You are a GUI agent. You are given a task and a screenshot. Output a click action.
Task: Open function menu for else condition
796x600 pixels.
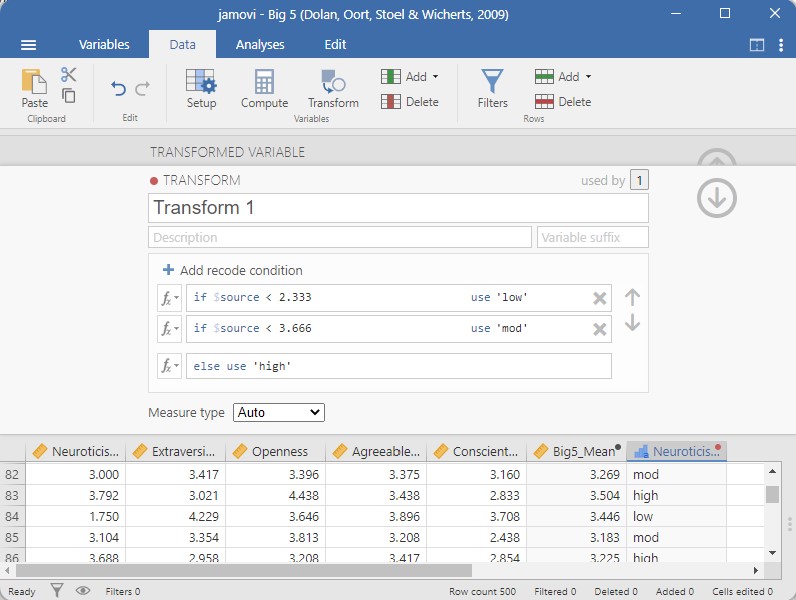tap(169, 366)
